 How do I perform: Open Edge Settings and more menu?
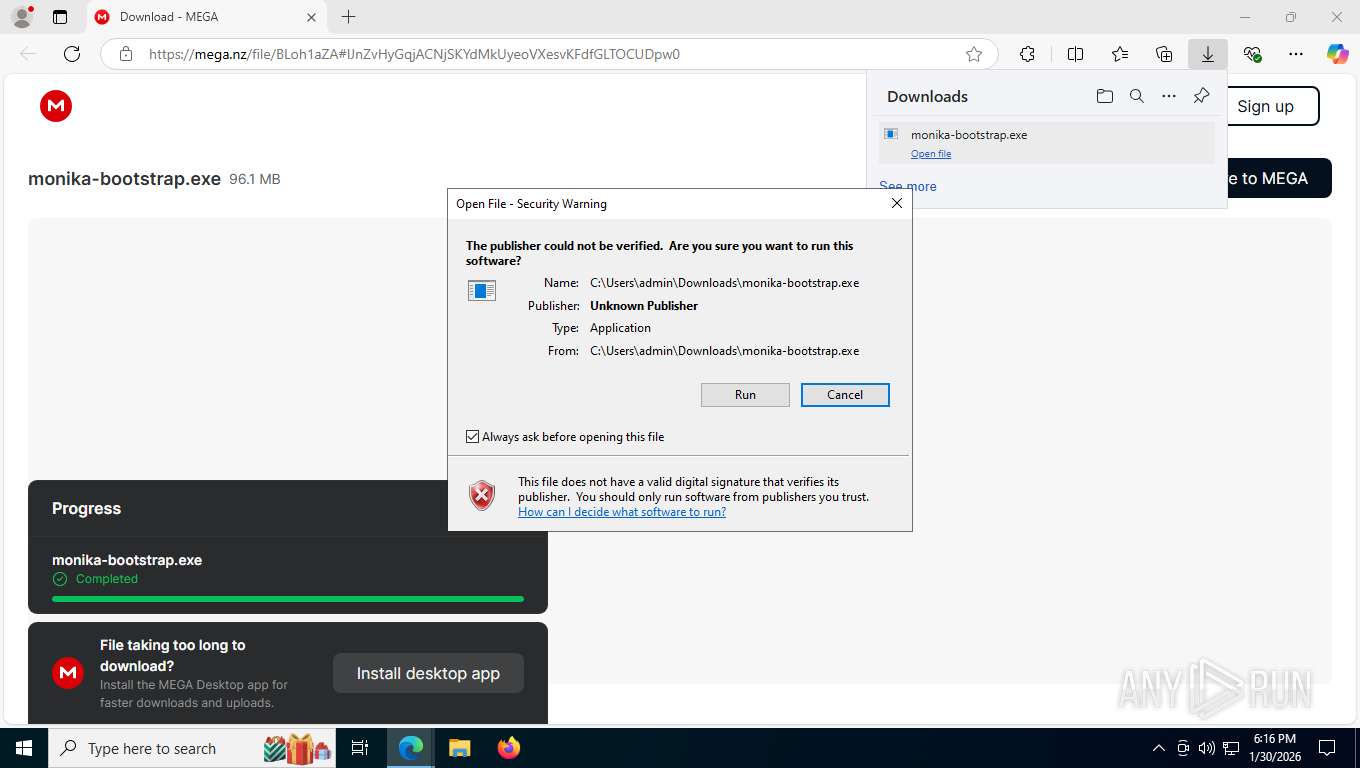[x=1296, y=54]
